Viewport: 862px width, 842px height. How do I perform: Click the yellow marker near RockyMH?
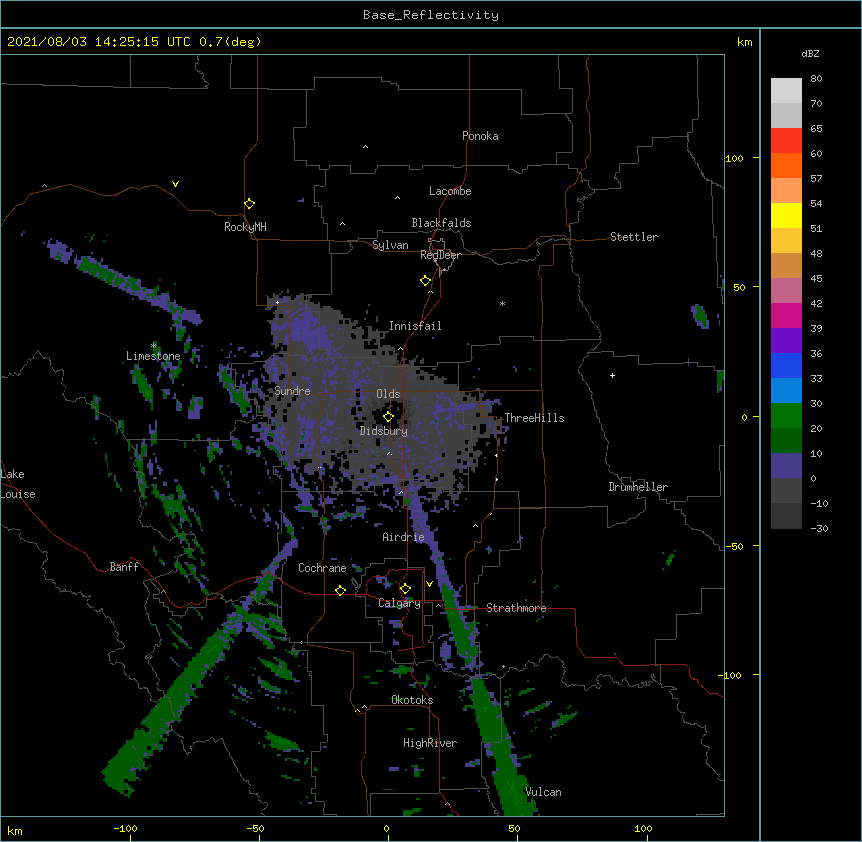coord(249,203)
